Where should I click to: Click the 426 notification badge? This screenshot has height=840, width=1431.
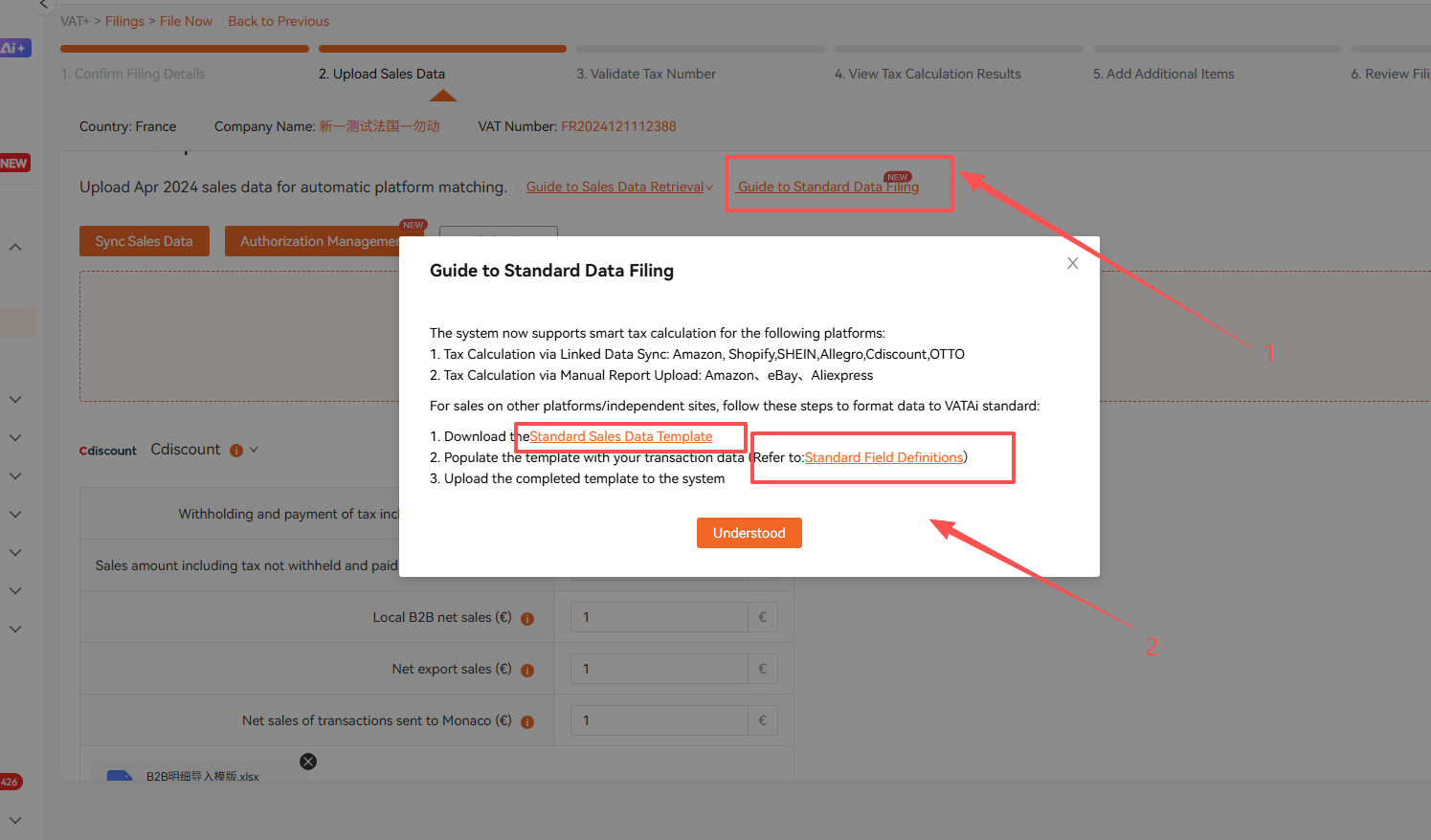pyautogui.click(x=10, y=782)
